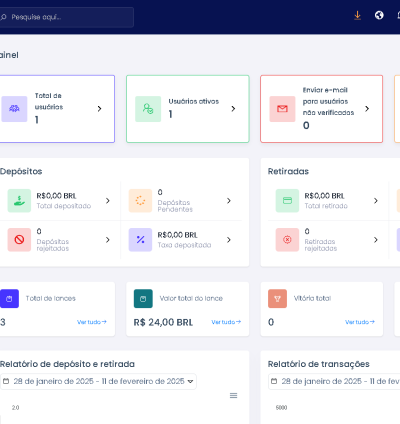Click Ver tudo under Vitória total
400x424 pixels.
[360, 322]
